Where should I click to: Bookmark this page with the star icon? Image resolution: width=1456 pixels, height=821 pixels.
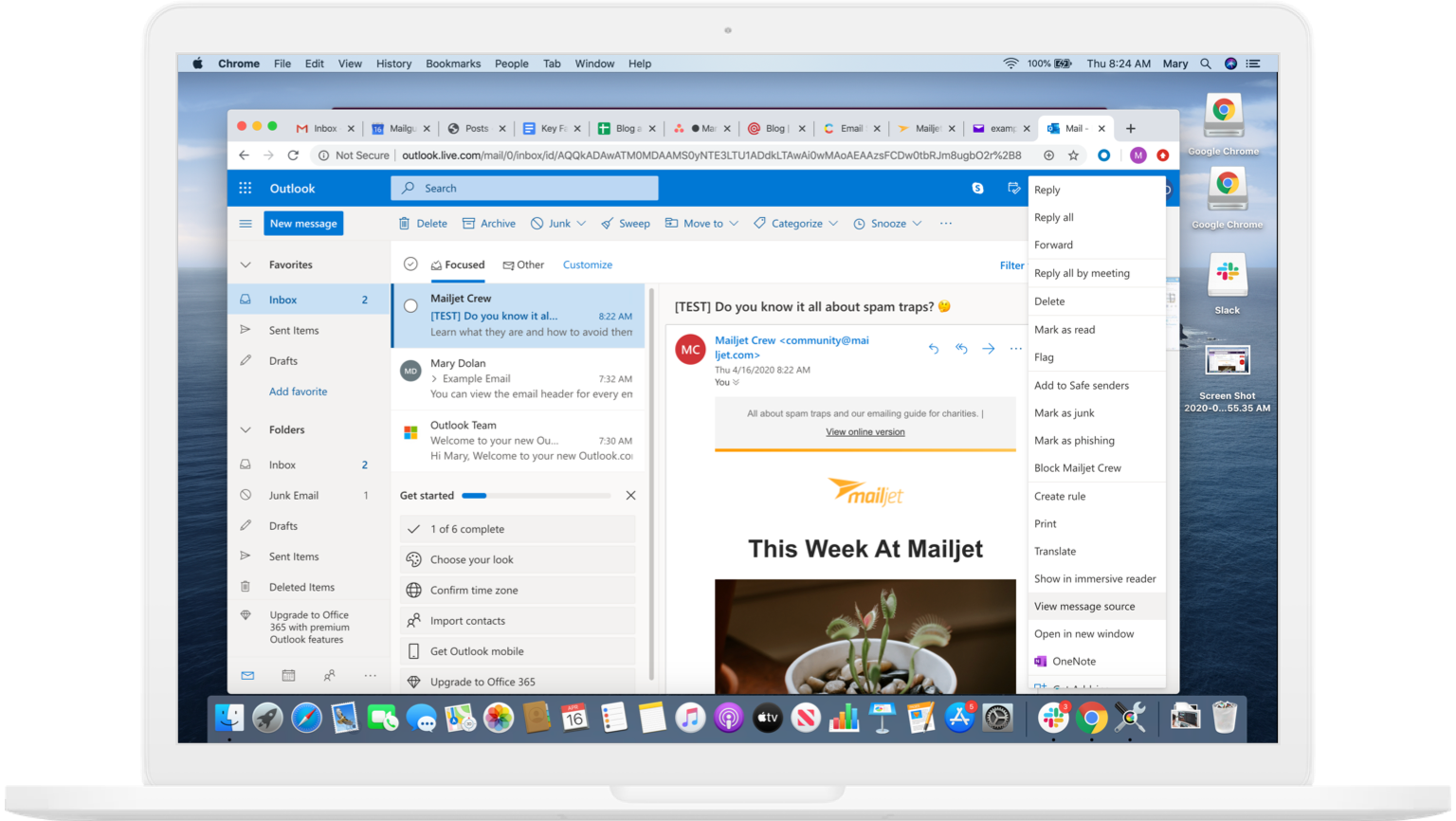[x=1073, y=155]
